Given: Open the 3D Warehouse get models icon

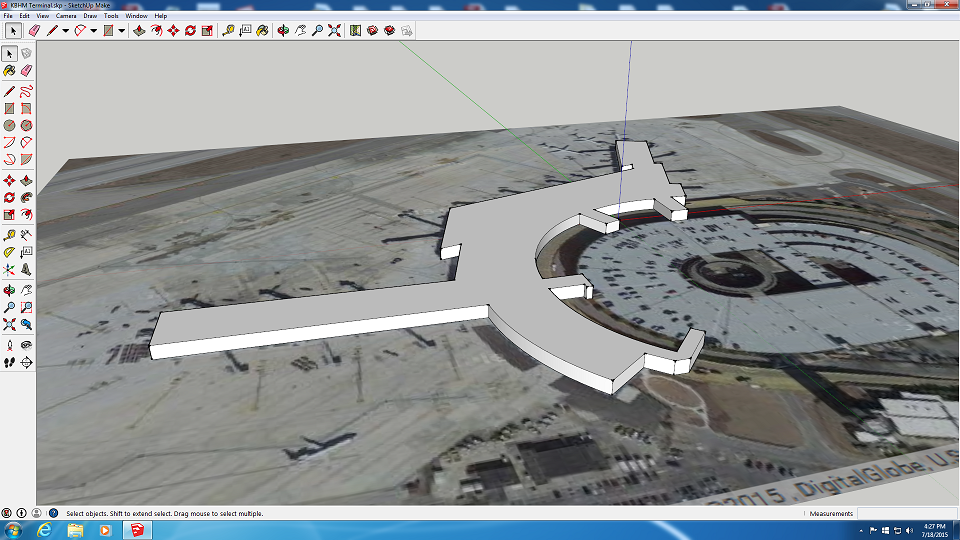Looking at the screenshot, I should coord(372,31).
